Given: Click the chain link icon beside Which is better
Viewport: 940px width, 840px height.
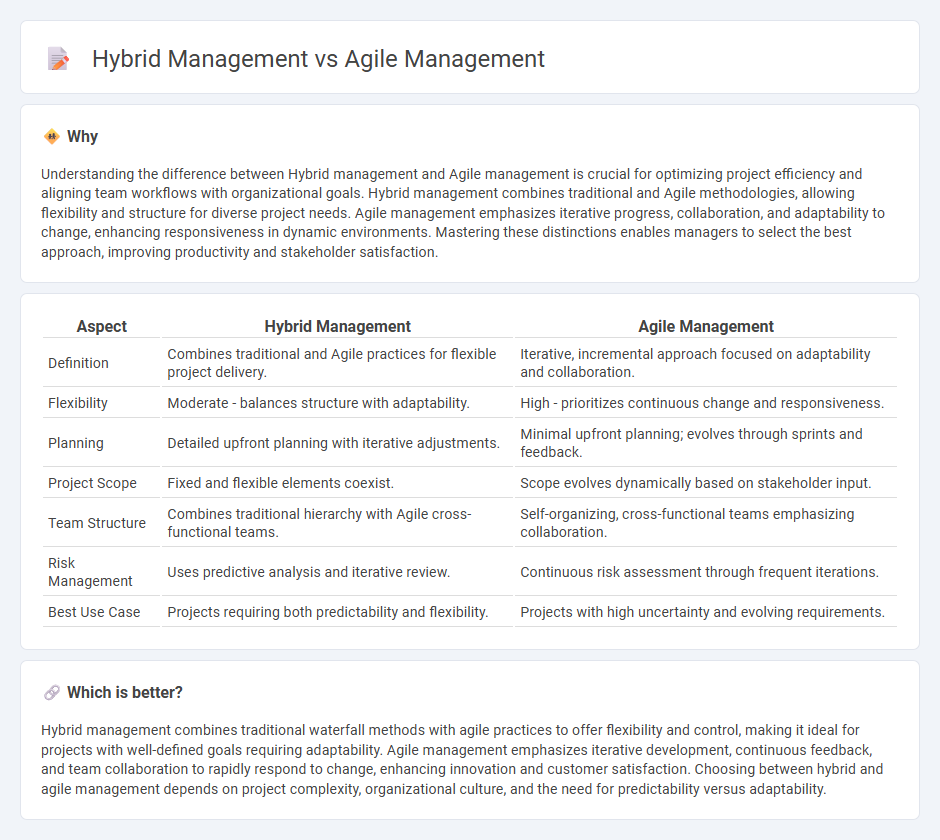Looking at the screenshot, I should 52,693.
